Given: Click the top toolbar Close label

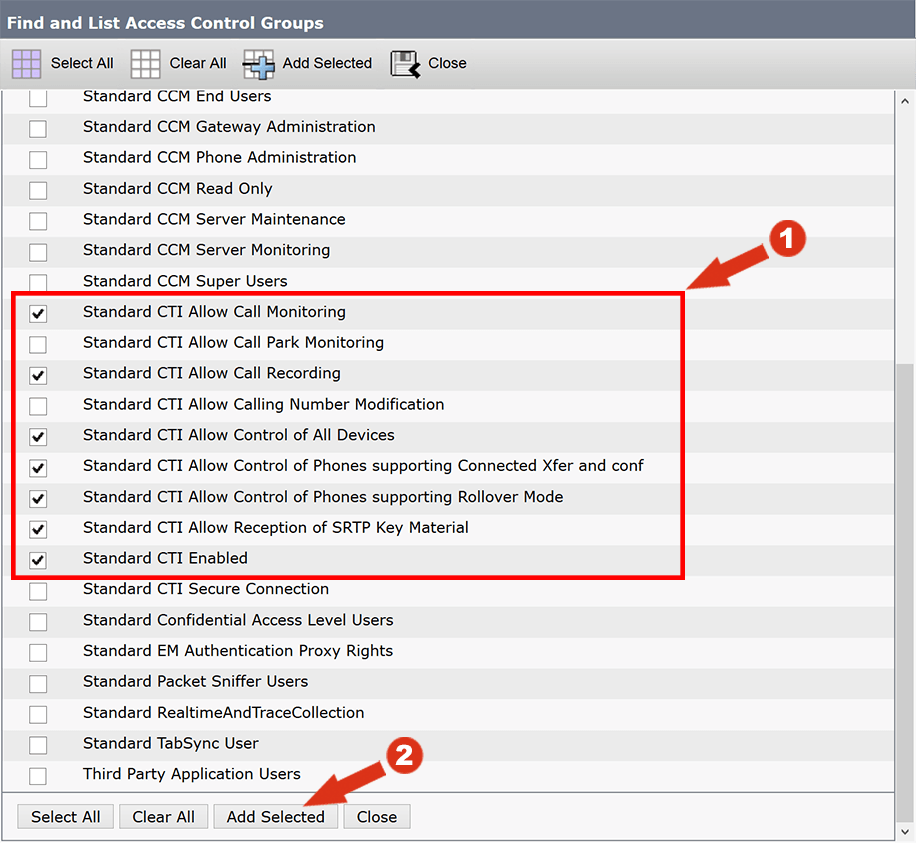Looking at the screenshot, I should [447, 63].
